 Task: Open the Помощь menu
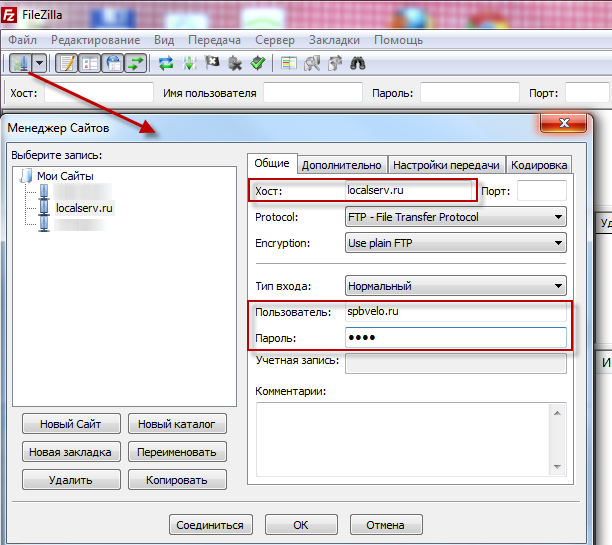tap(399, 40)
